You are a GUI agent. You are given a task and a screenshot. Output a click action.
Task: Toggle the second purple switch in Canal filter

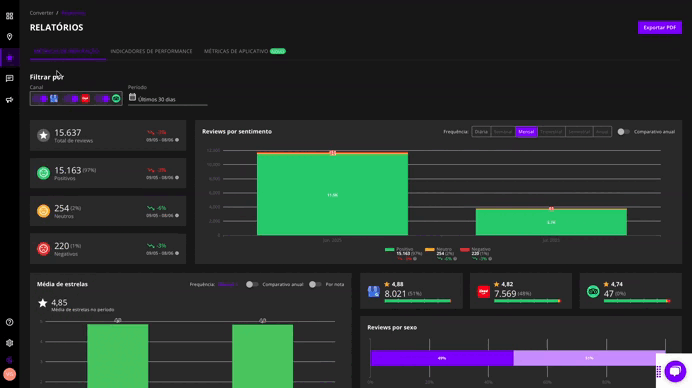point(72,98)
